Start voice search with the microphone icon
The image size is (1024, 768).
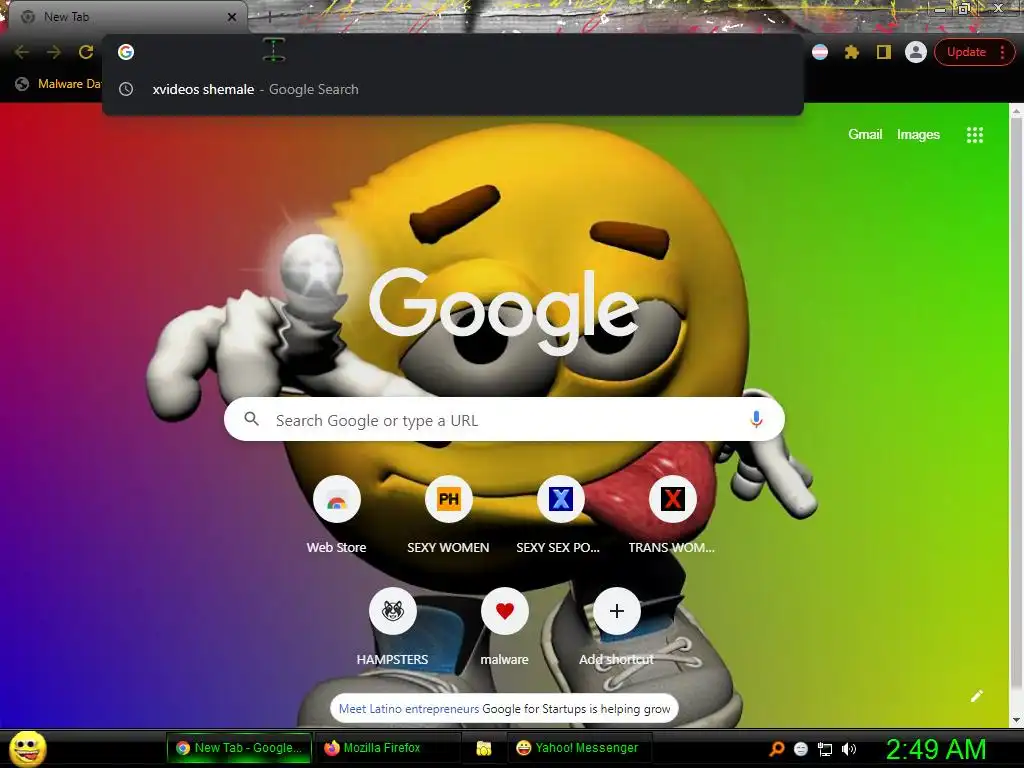click(x=756, y=419)
